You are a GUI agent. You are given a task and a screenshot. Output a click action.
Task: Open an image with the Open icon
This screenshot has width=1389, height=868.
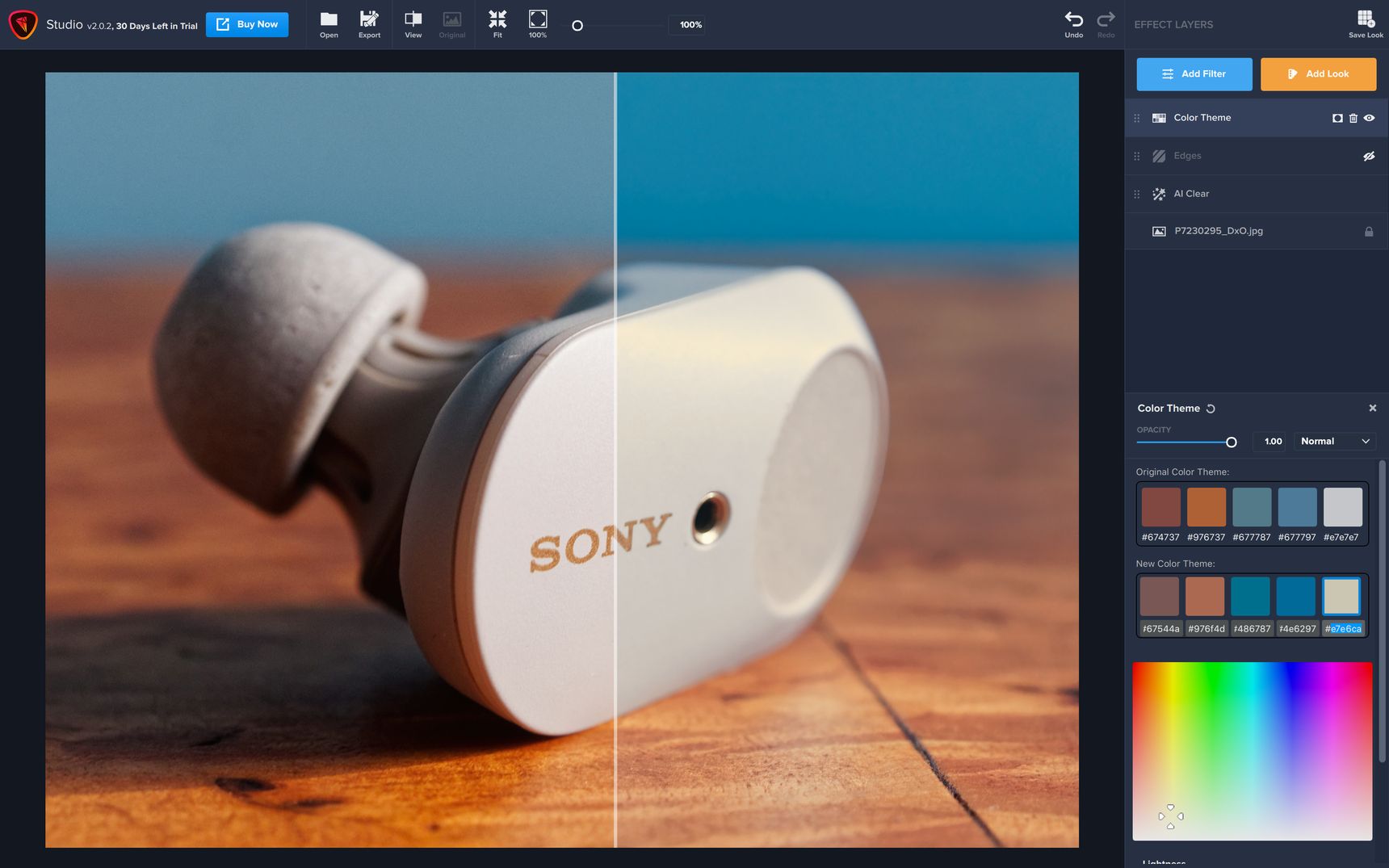[329, 24]
